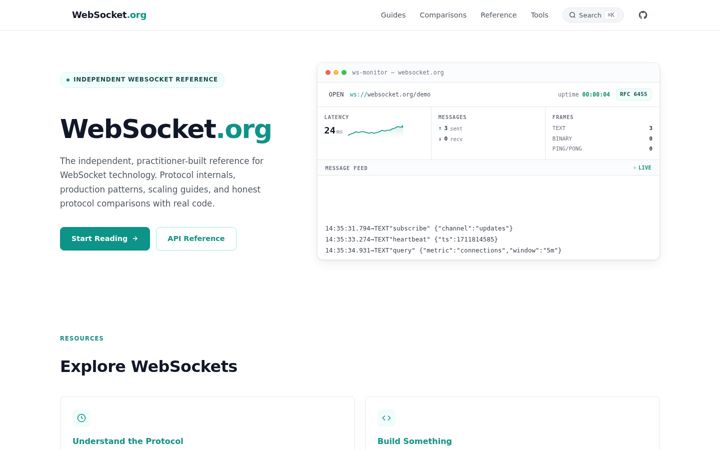This screenshot has height=450, width=720.
Task: Click the BINARY frames row
Action: (x=602, y=138)
